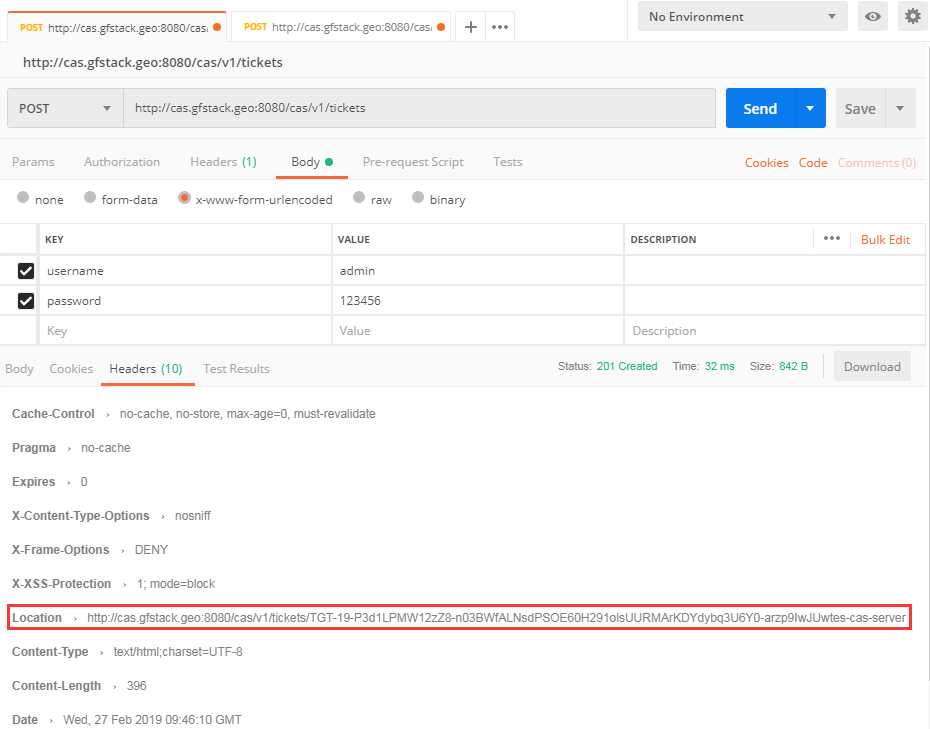The height and width of the screenshot is (729, 930).
Task: Open the Send button dropdown arrow
Action: pyautogui.click(x=810, y=109)
